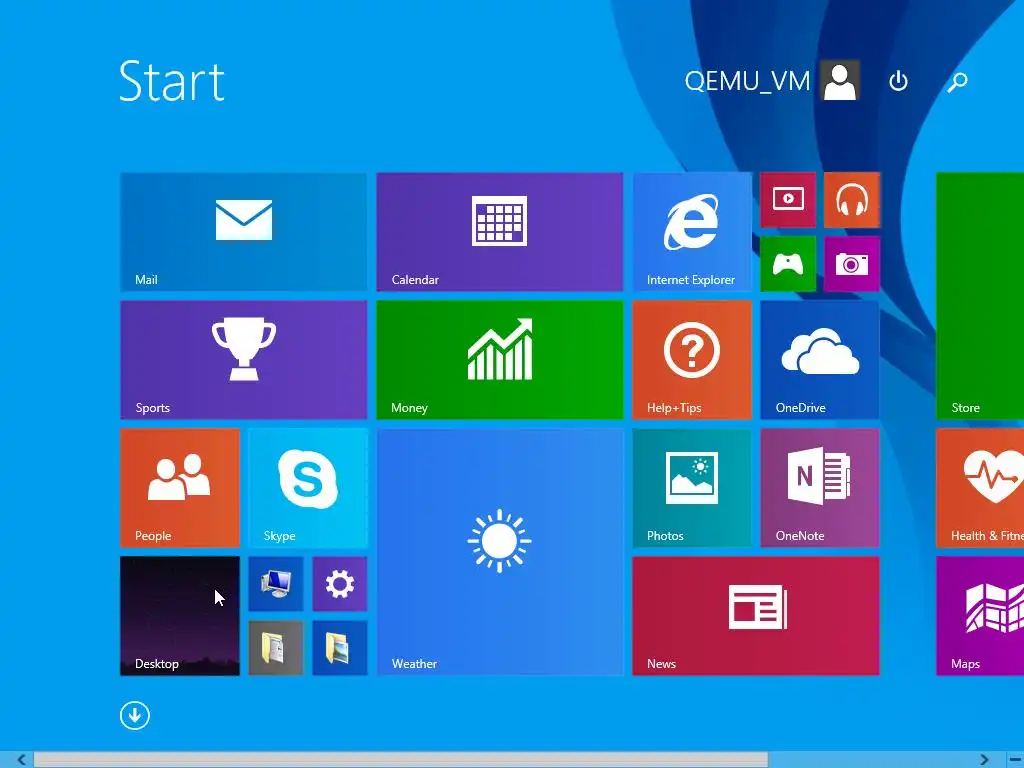The width and height of the screenshot is (1024, 768).
Task: Launch Internet Explorer tile
Action: click(692, 232)
